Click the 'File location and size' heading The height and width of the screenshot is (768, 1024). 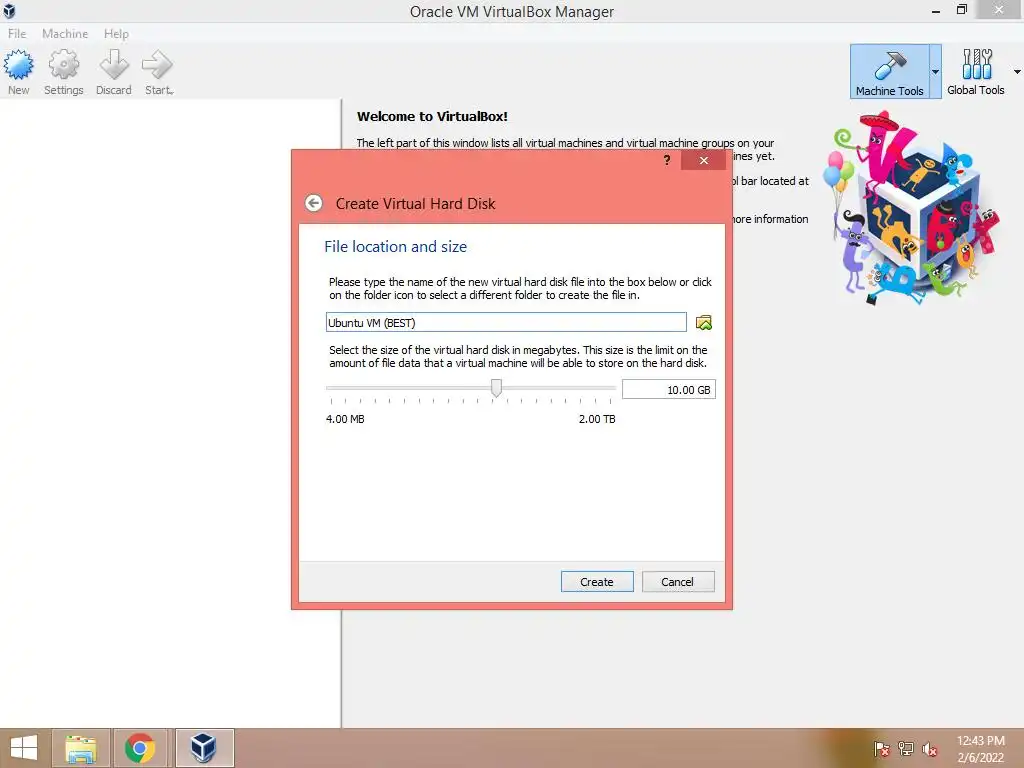pos(396,247)
